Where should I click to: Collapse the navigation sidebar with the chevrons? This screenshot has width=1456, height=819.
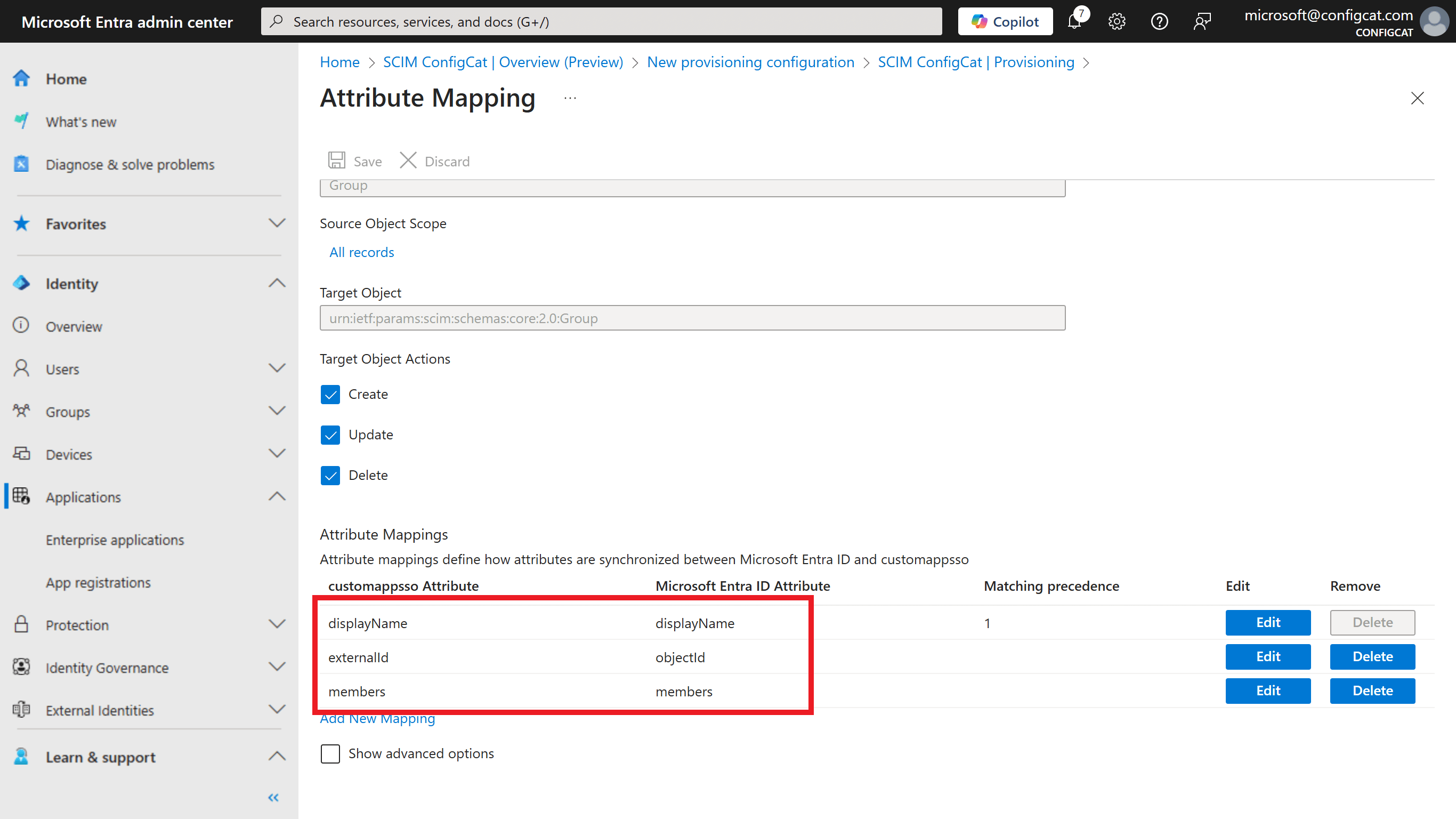click(x=273, y=798)
